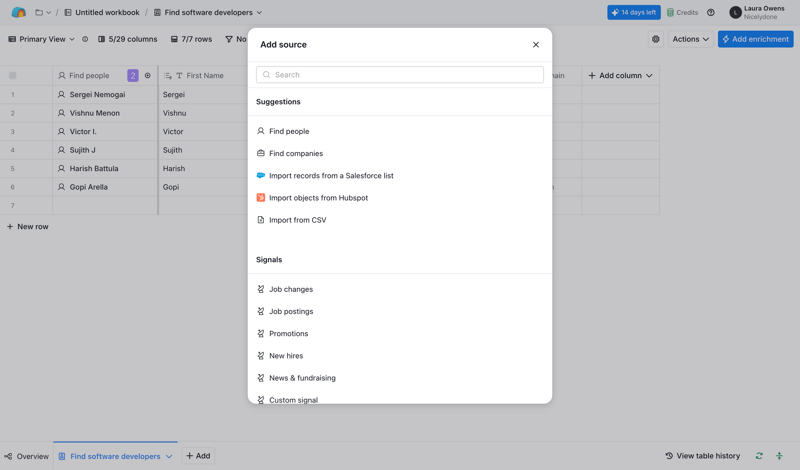Click the Sergei Nemogai cell

pyautogui.click(x=105, y=94)
